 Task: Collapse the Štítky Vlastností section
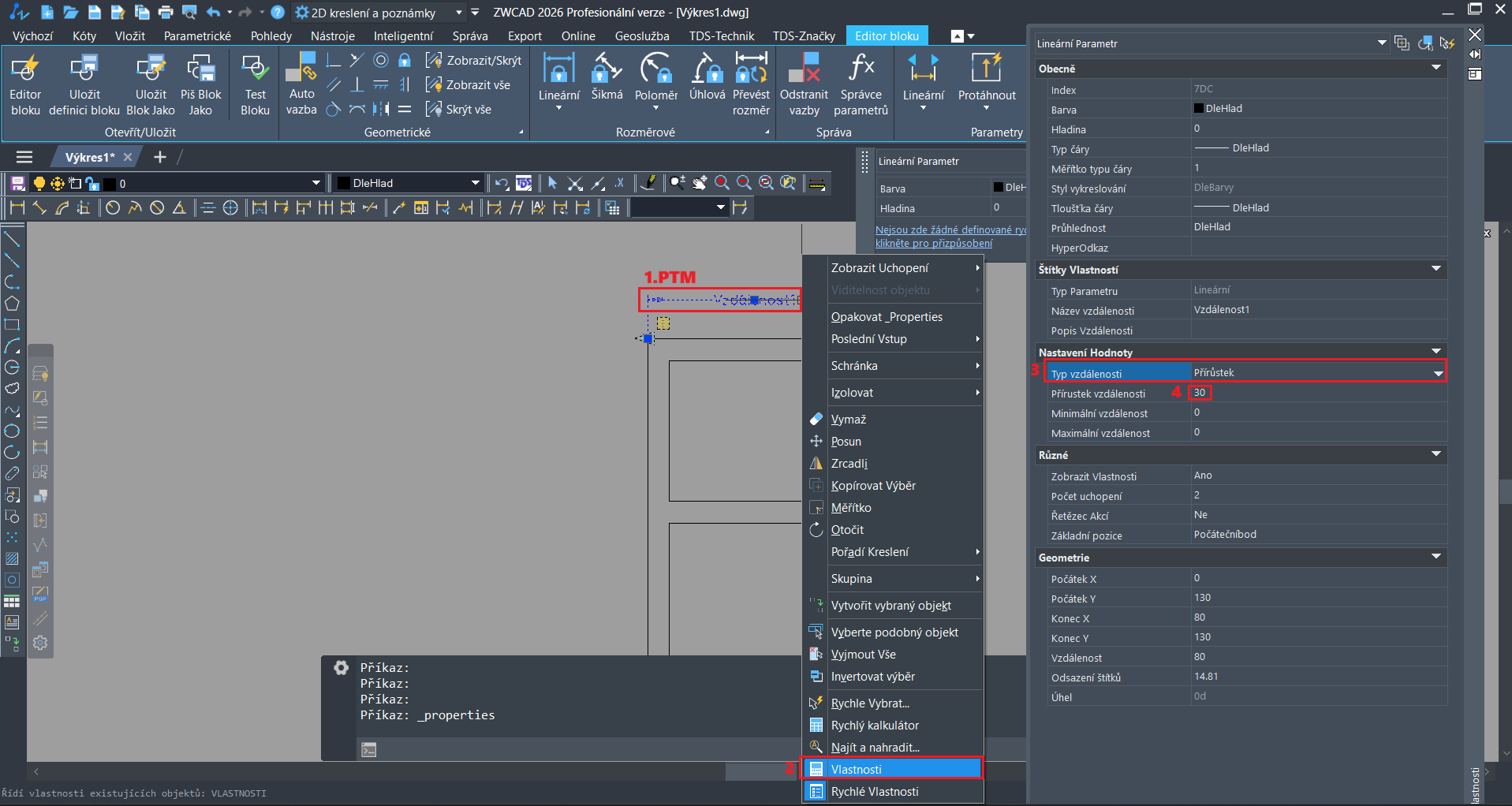(x=1436, y=269)
